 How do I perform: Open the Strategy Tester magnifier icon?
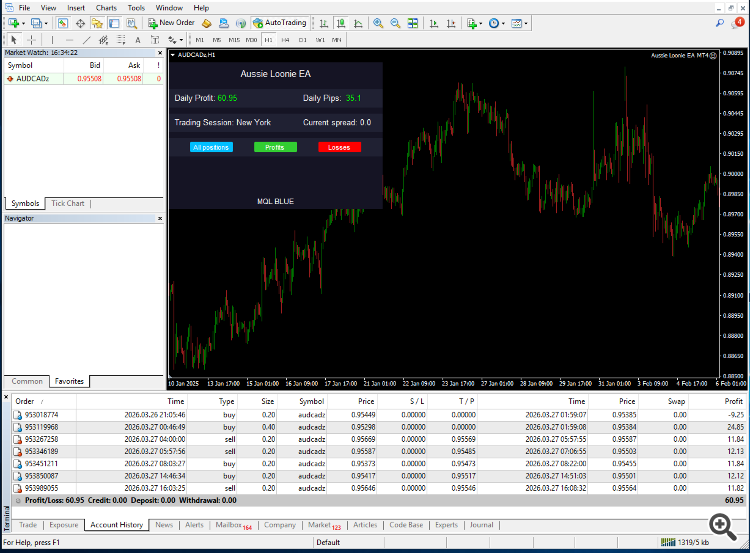[132, 23]
